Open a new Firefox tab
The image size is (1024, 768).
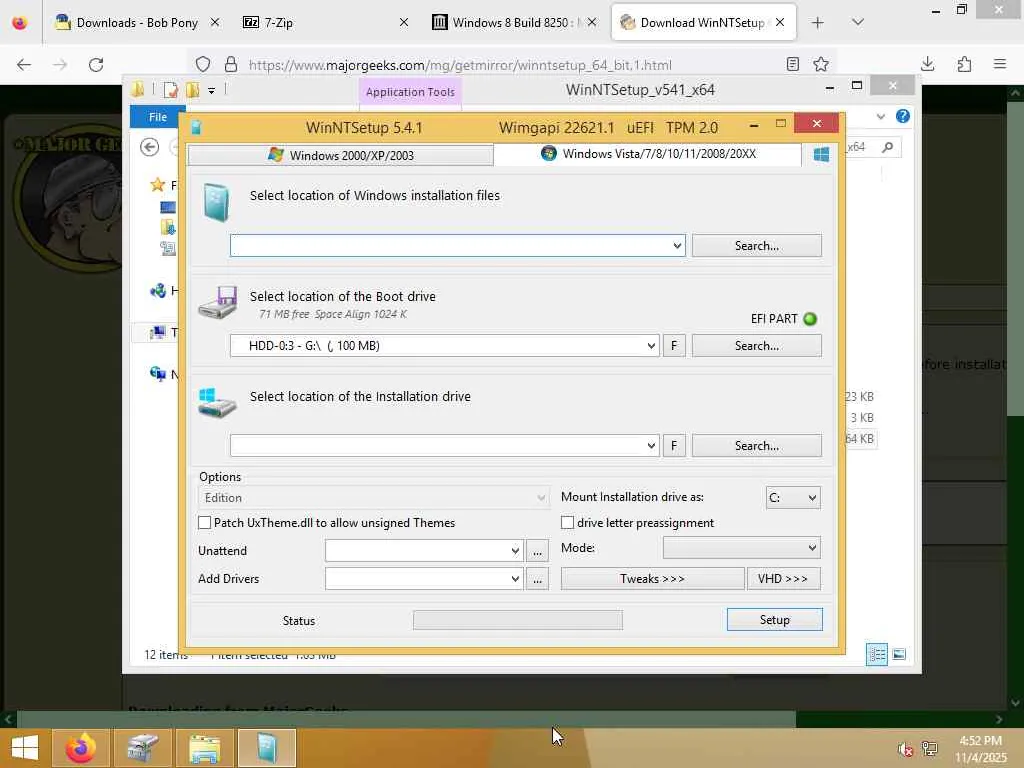coord(818,22)
